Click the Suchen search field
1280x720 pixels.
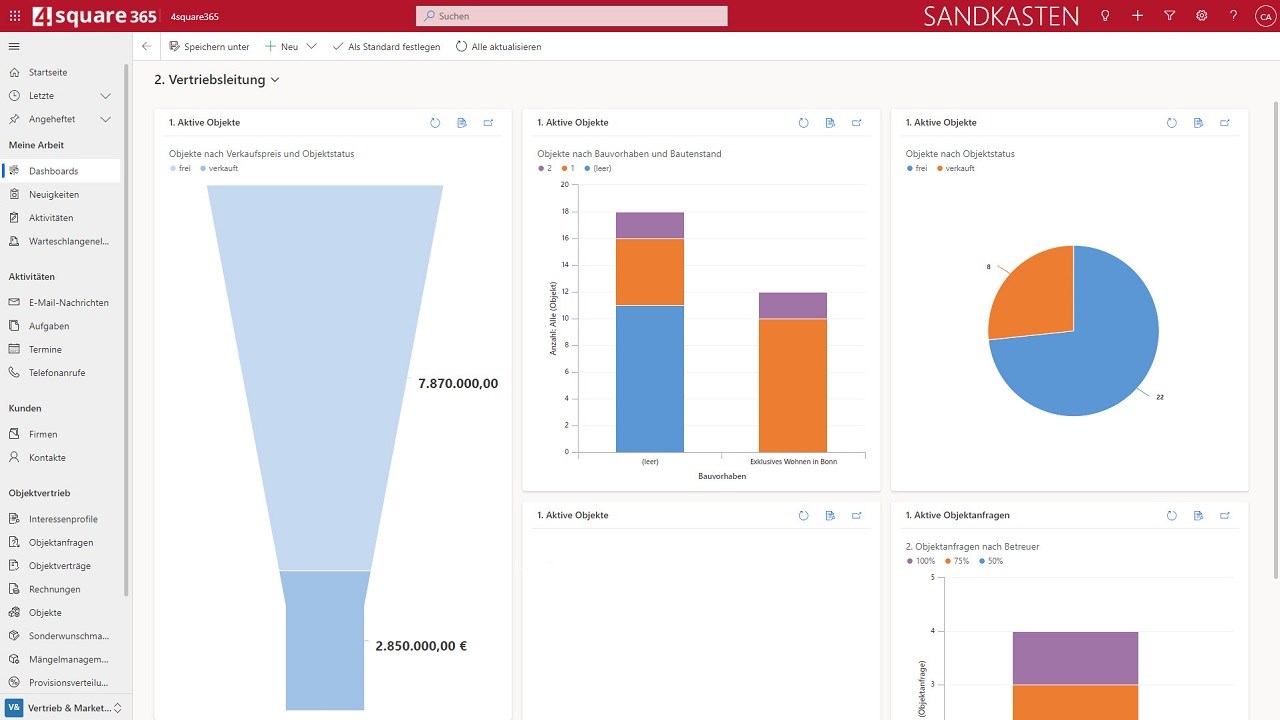572,16
